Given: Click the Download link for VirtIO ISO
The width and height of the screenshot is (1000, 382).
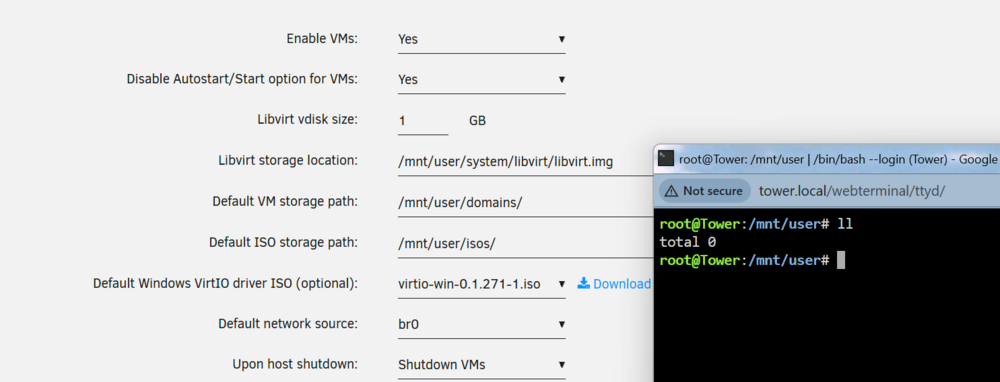Looking at the screenshot, I should click(x=614, y=284).
